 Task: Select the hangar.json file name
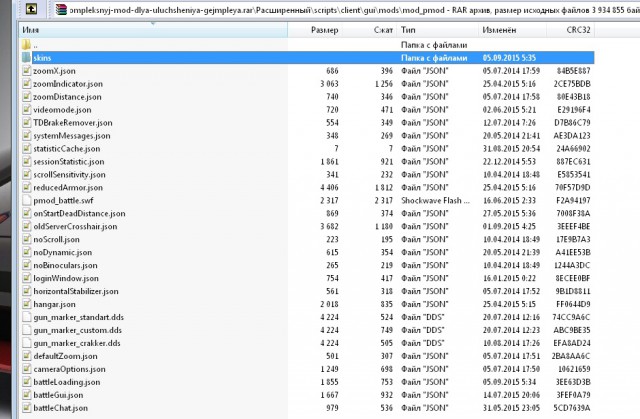click(54, 305)
